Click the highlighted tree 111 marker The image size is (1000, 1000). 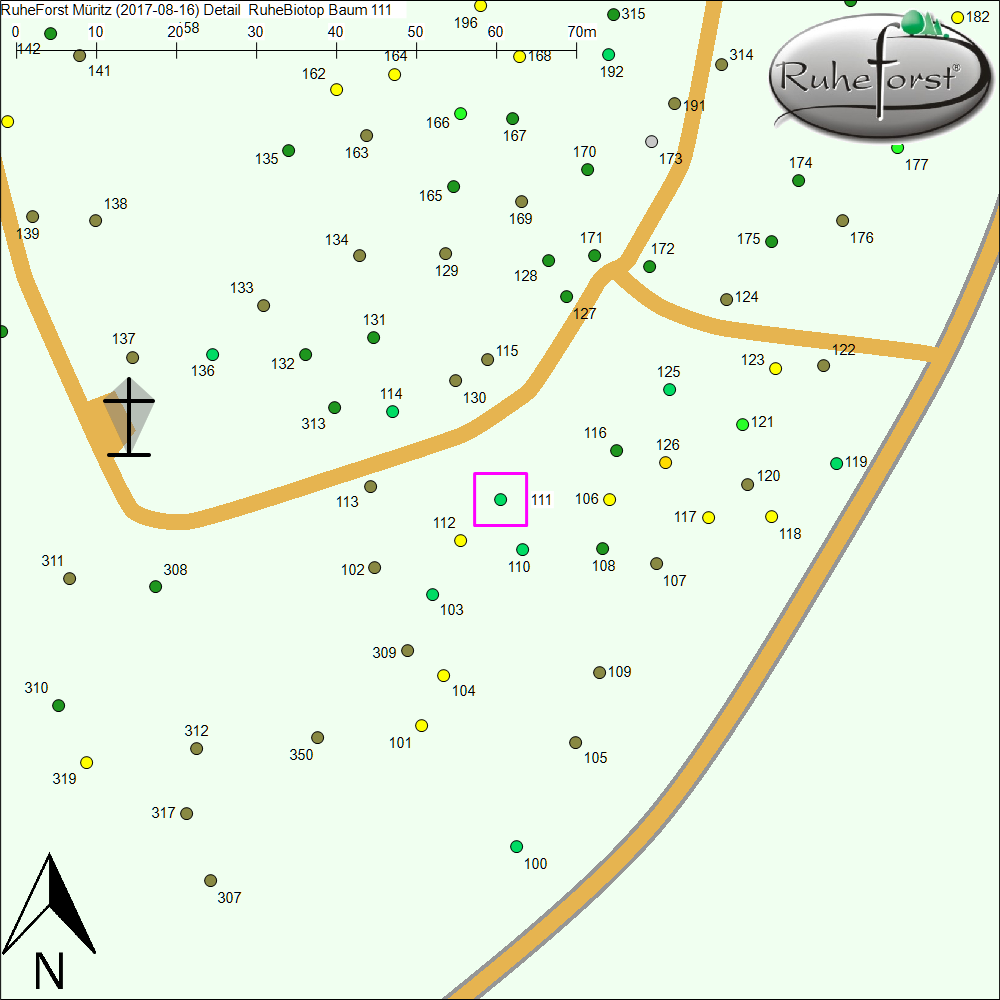(500, 499)
